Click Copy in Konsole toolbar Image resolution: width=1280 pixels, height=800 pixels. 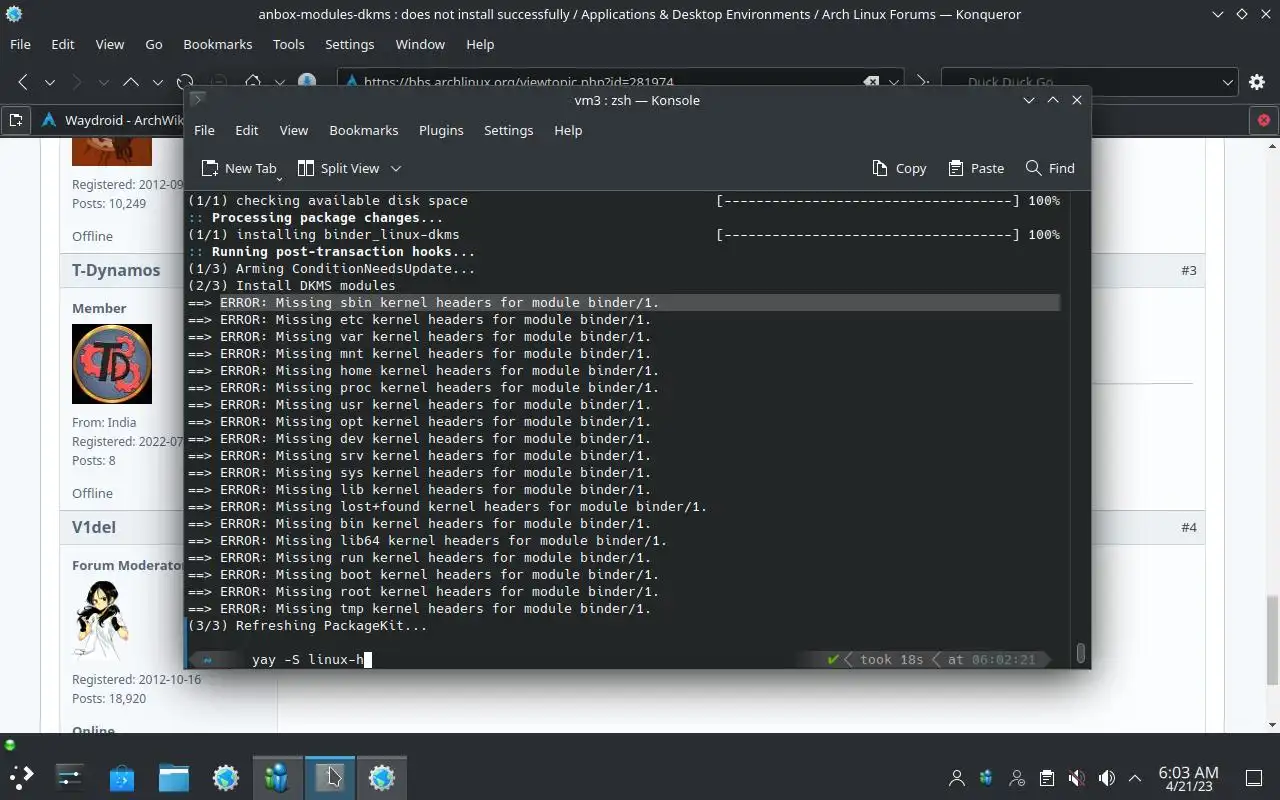899,168
